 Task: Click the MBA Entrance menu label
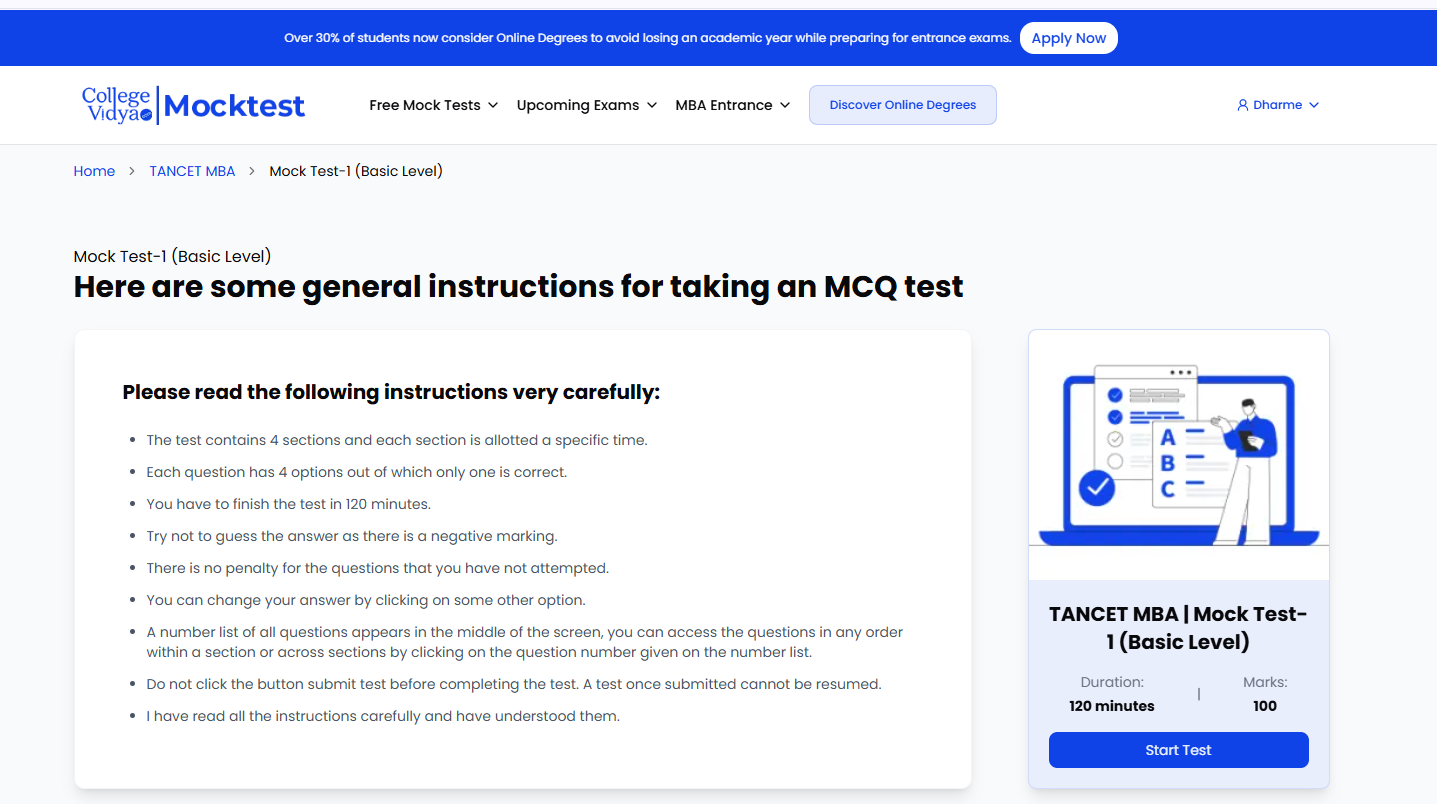tap(724, 105)
